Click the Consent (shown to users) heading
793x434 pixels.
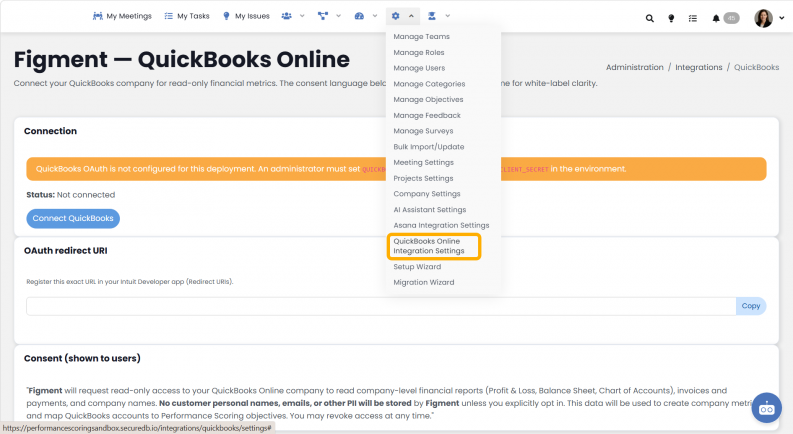tap(82, 358)
